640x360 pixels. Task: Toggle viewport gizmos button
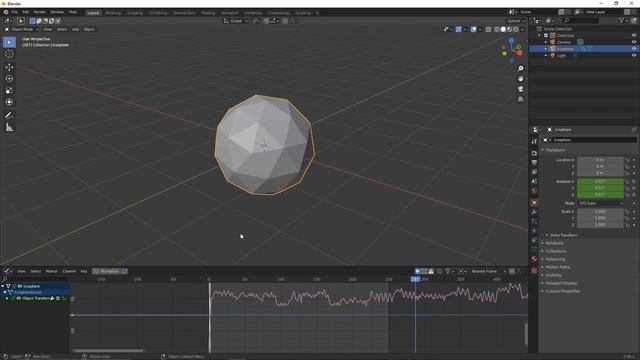pyautogui.click(x=458, y=29)
